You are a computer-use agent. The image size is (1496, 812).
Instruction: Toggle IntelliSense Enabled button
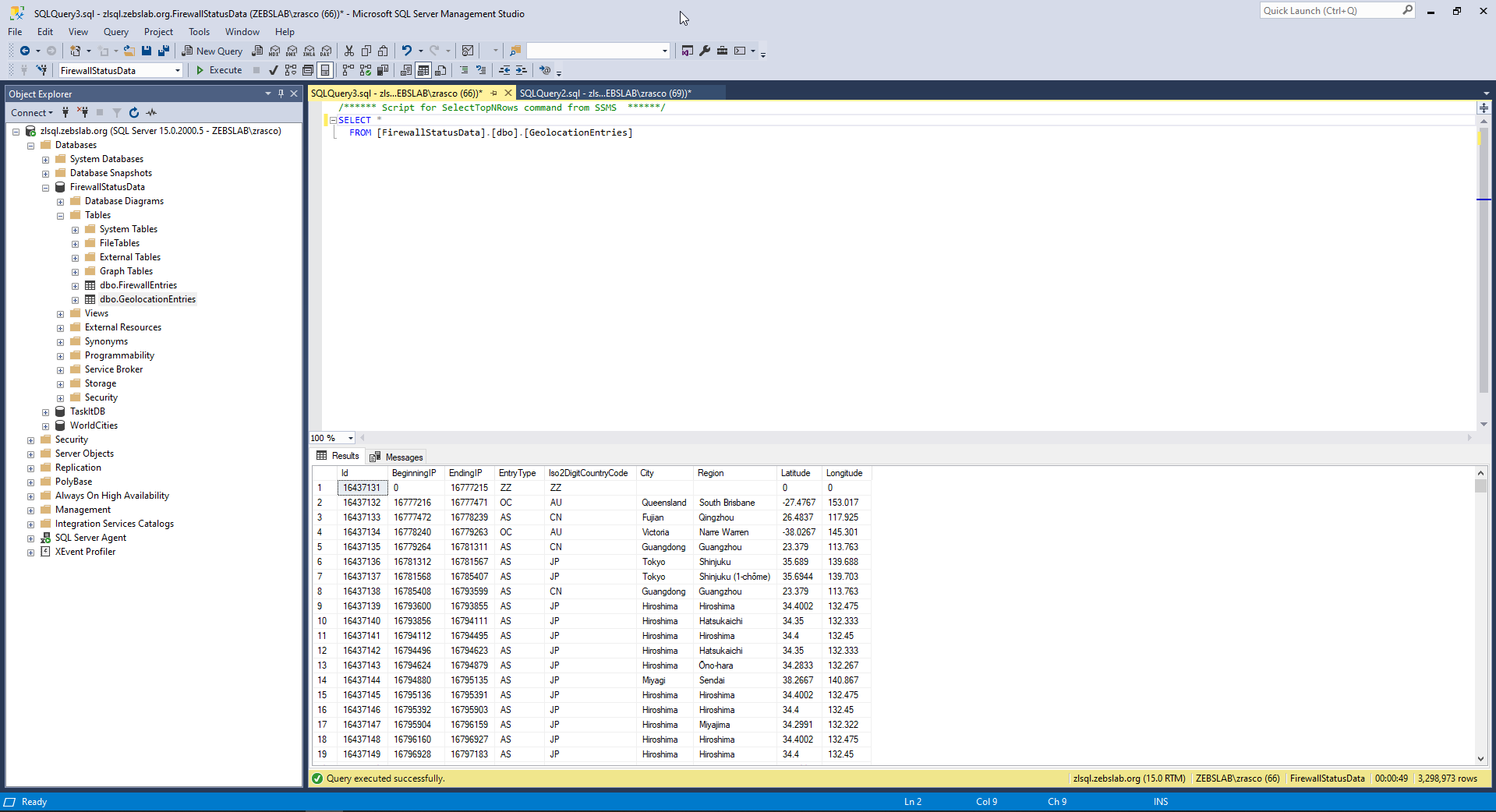325,70
